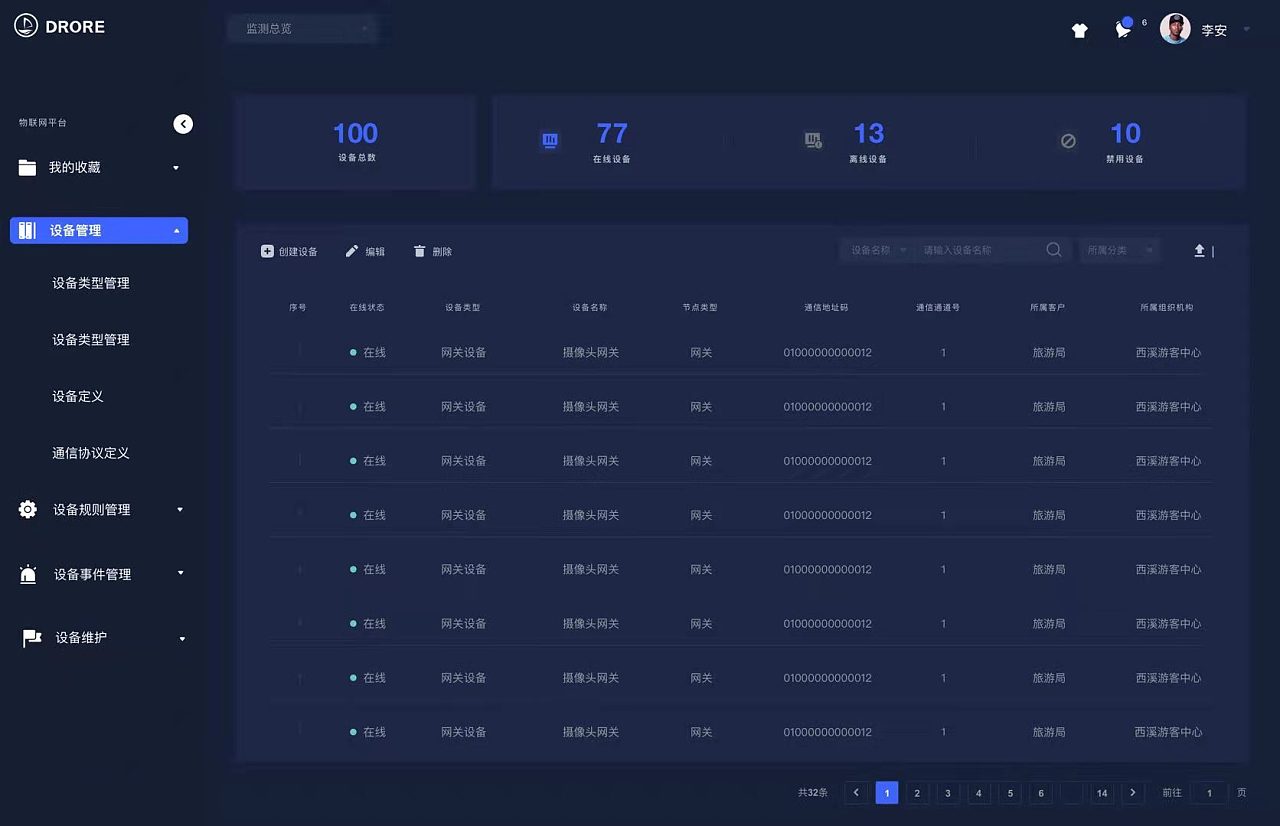Viewport: 1280px width, 826px height.
Task: Click the 节点类型 column header
Action: pos(700,308)
